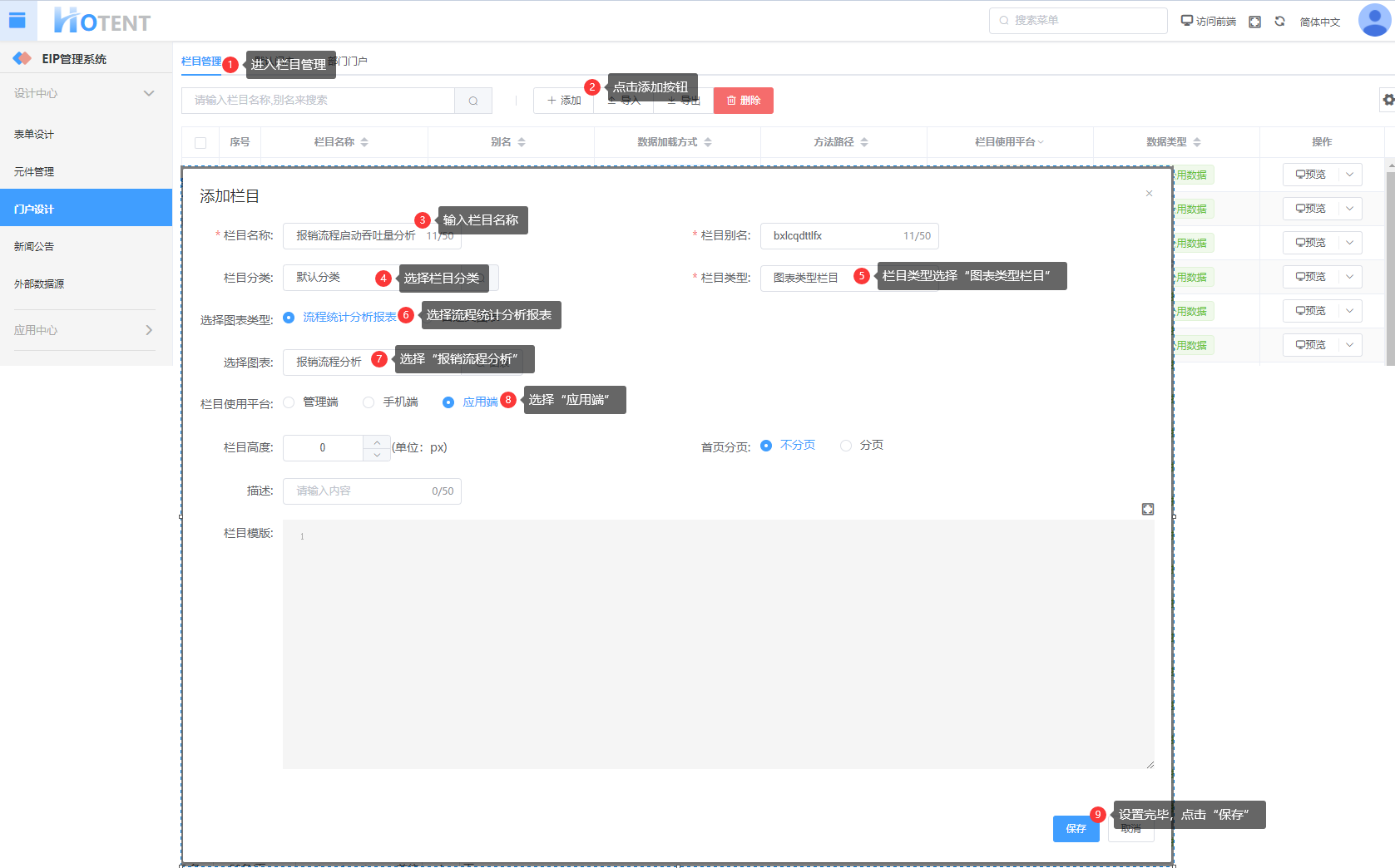The height and width of the screenshot is (868, 1395).
Task: Sort table by 数据类型 column
Action: tap(1197, 142)
